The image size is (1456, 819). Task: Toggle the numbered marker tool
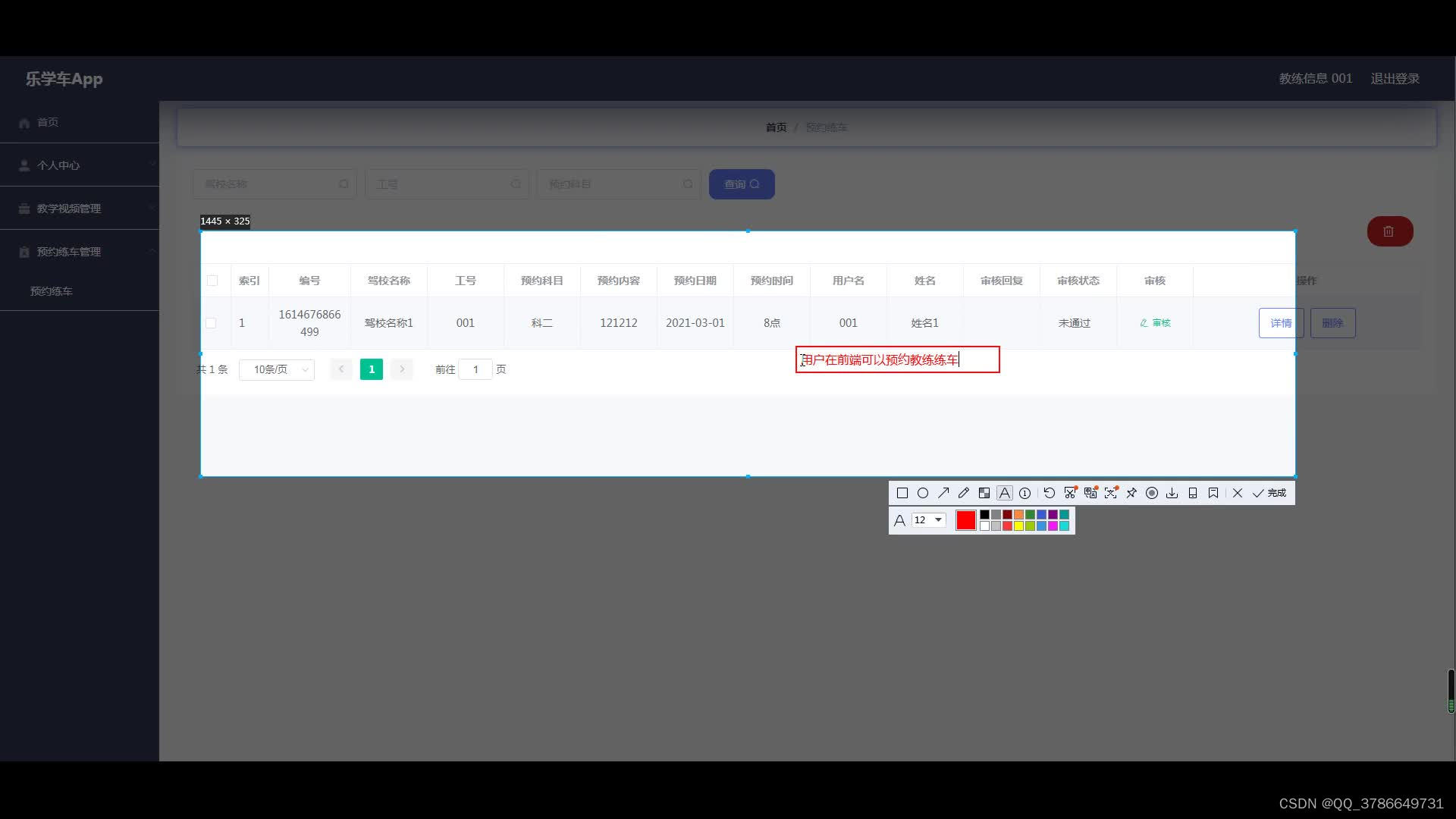(1025, 493)
